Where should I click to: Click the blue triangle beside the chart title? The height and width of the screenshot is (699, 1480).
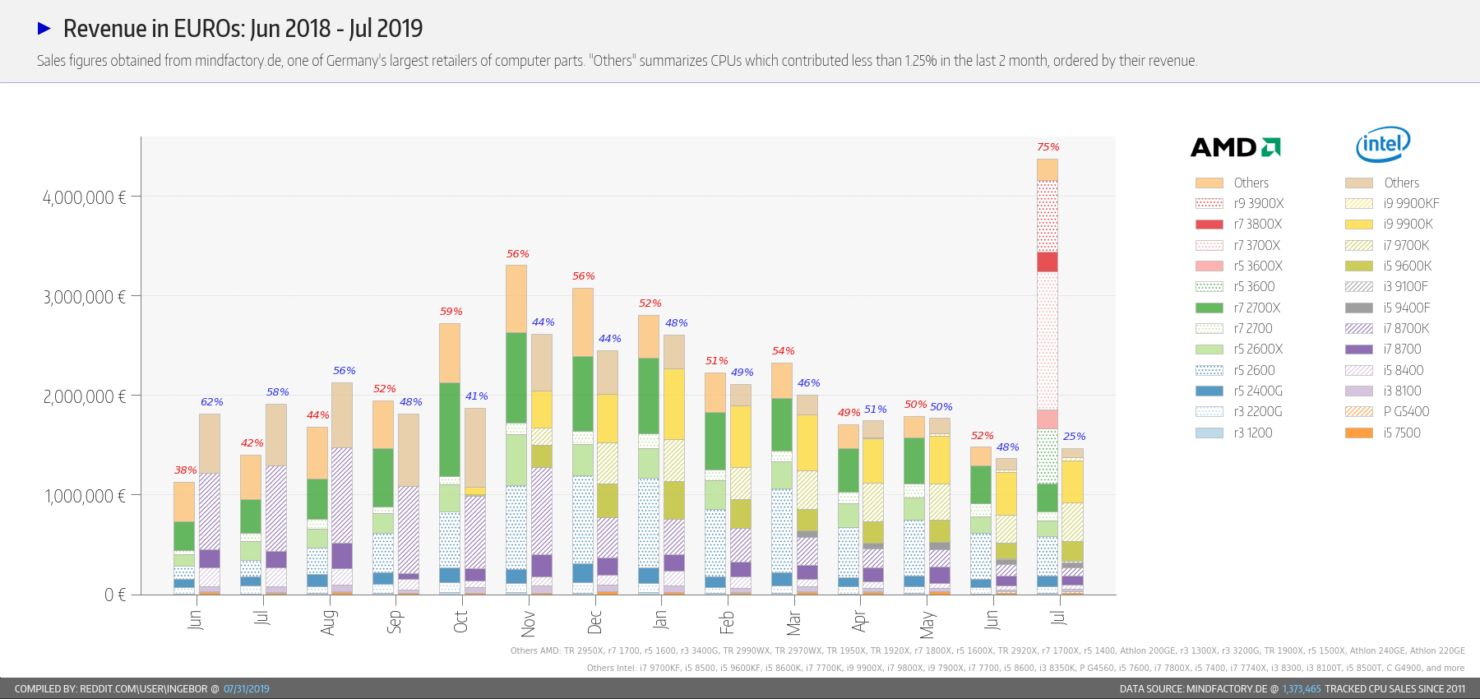tap(44, 28)
